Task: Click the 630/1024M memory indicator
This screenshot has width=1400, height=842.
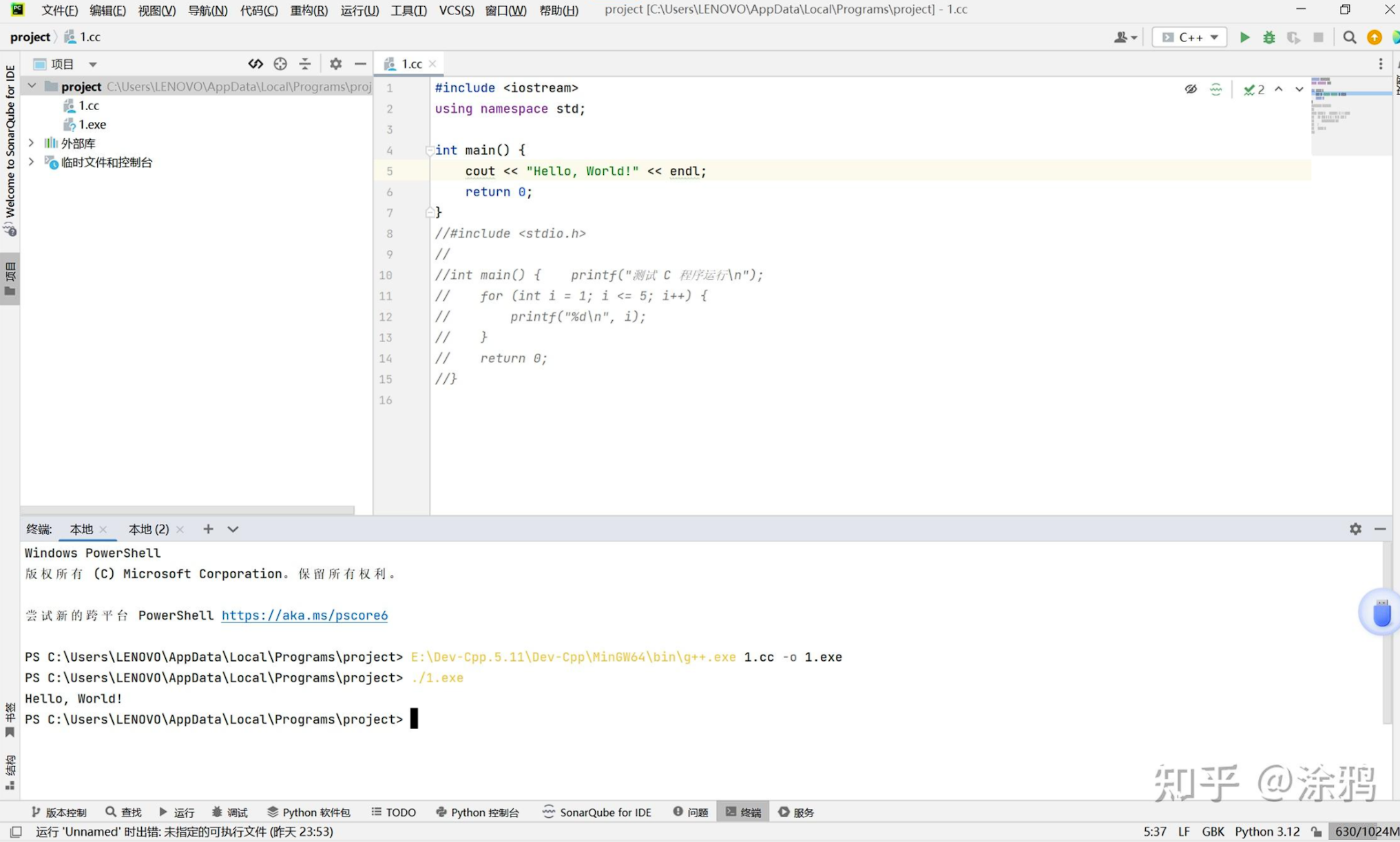Action: [1366, 832]
